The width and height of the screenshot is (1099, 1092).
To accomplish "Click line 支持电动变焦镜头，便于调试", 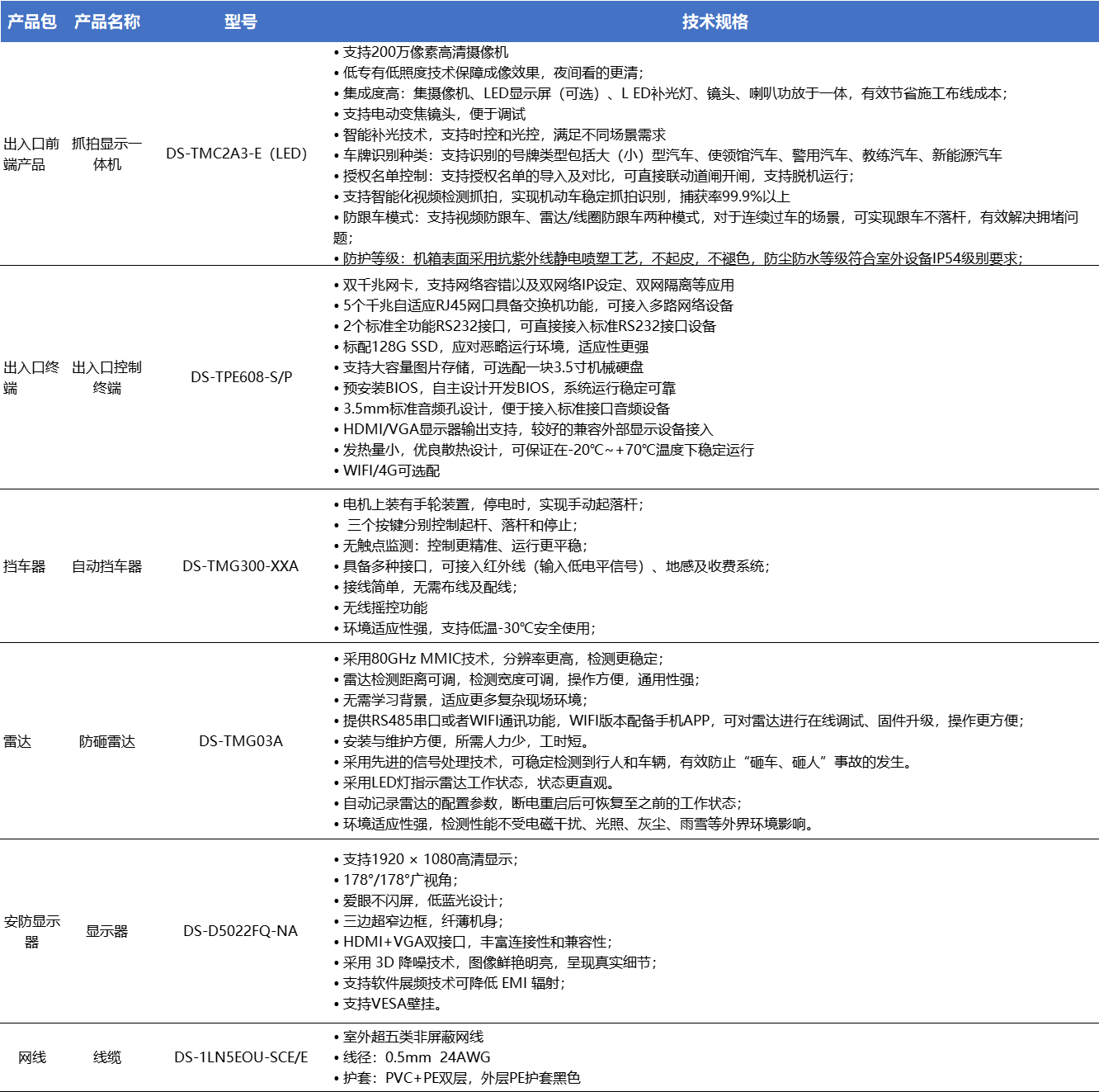I will (429, 114).
